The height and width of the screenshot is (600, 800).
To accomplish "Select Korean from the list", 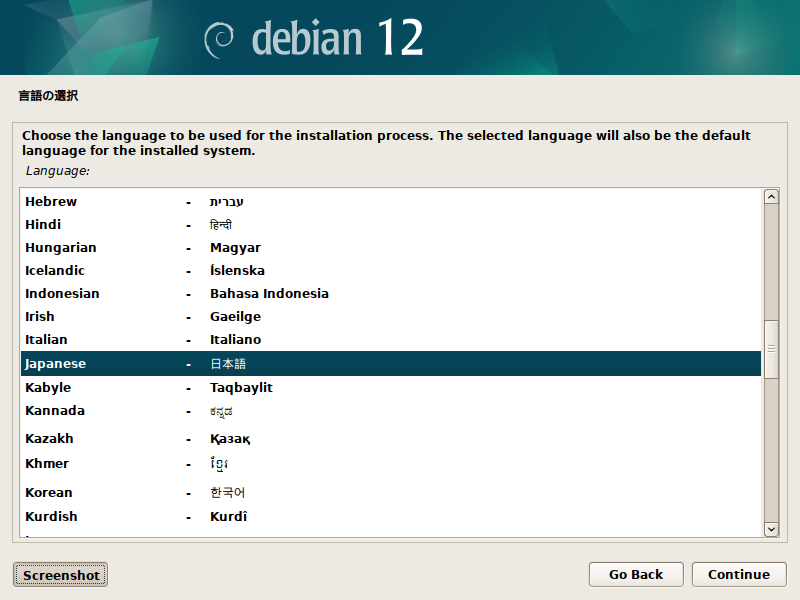I will click(x=391, y=492).
